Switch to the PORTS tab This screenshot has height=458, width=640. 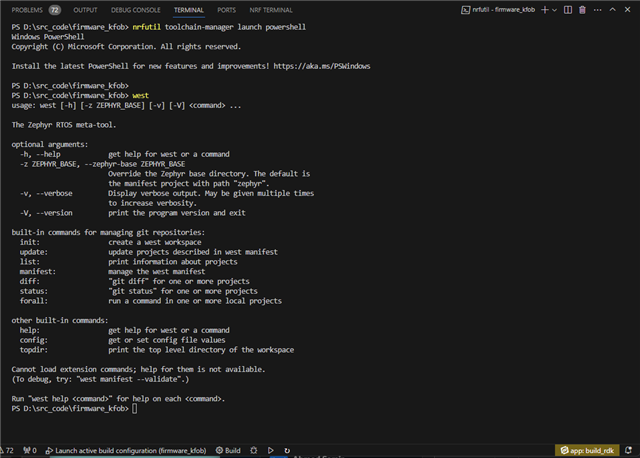(x=225, y=10)
